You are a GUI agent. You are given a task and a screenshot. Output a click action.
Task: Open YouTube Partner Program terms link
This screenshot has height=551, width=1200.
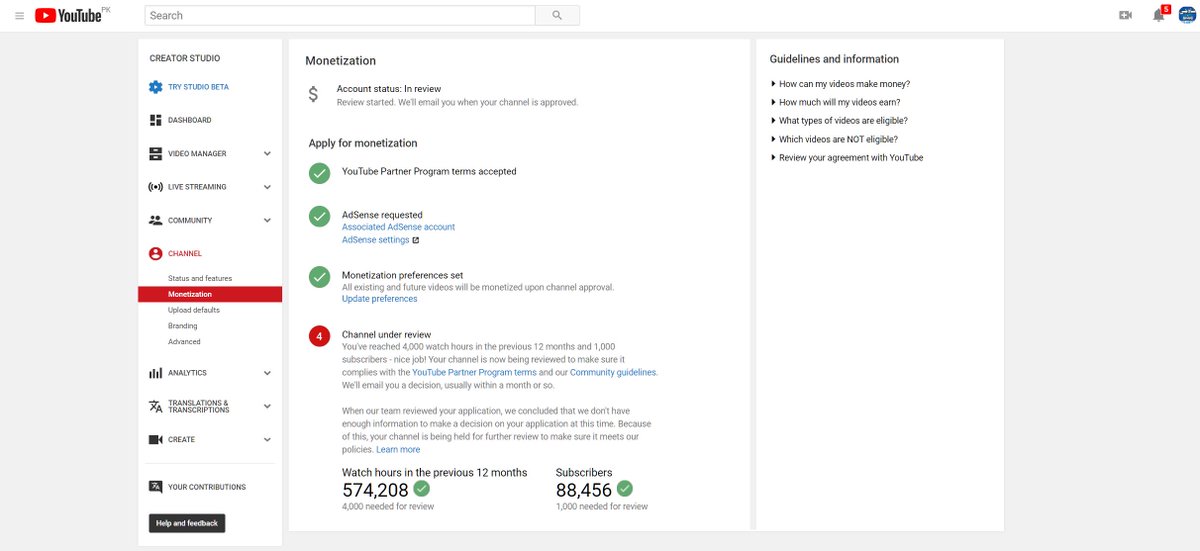coord(474,372)
